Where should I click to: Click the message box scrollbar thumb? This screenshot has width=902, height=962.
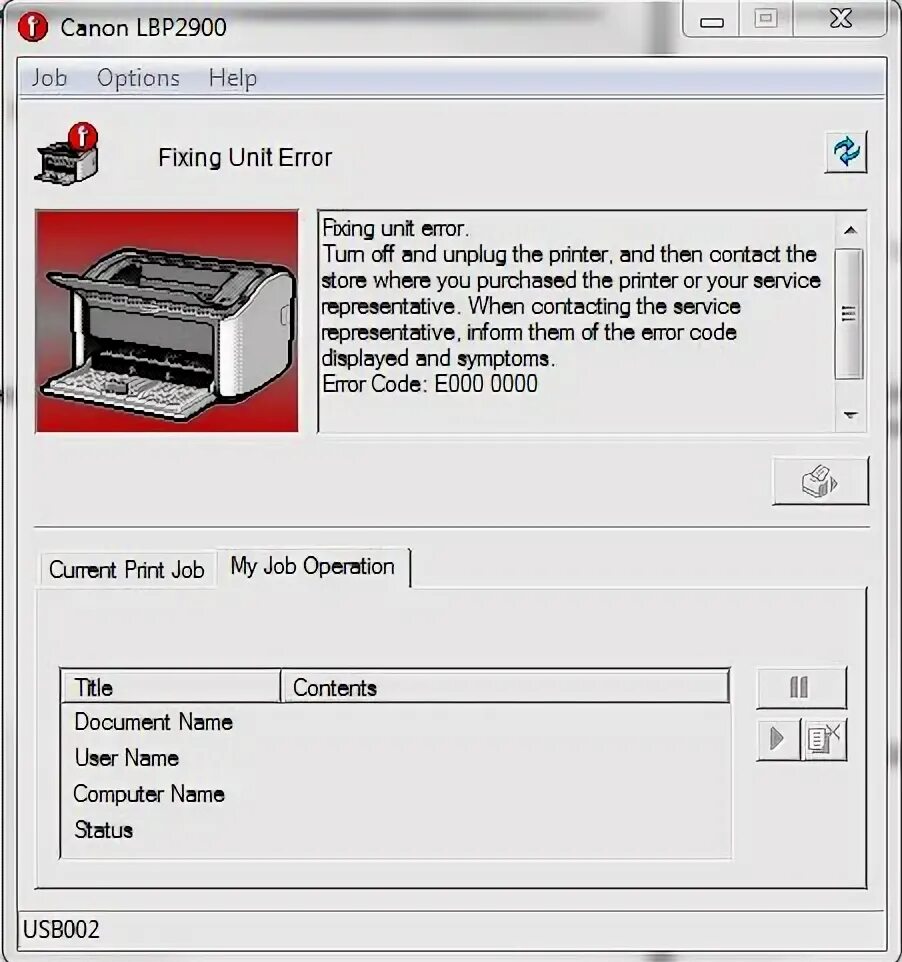(849, 314)
